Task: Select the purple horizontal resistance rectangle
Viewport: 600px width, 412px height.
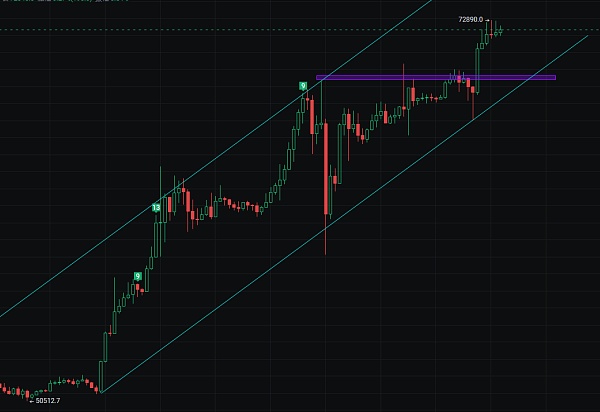Action: click(436, 77)
